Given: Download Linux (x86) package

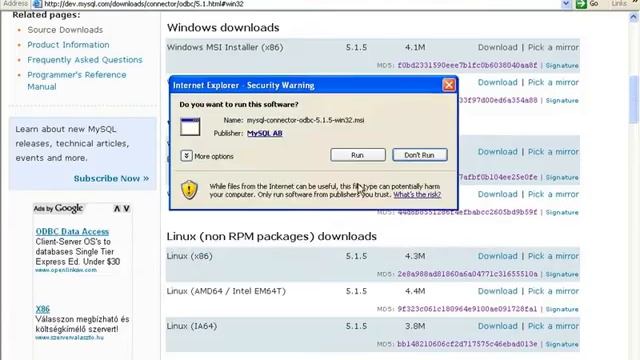Looking at the screenshot, I should pos(498,256).
